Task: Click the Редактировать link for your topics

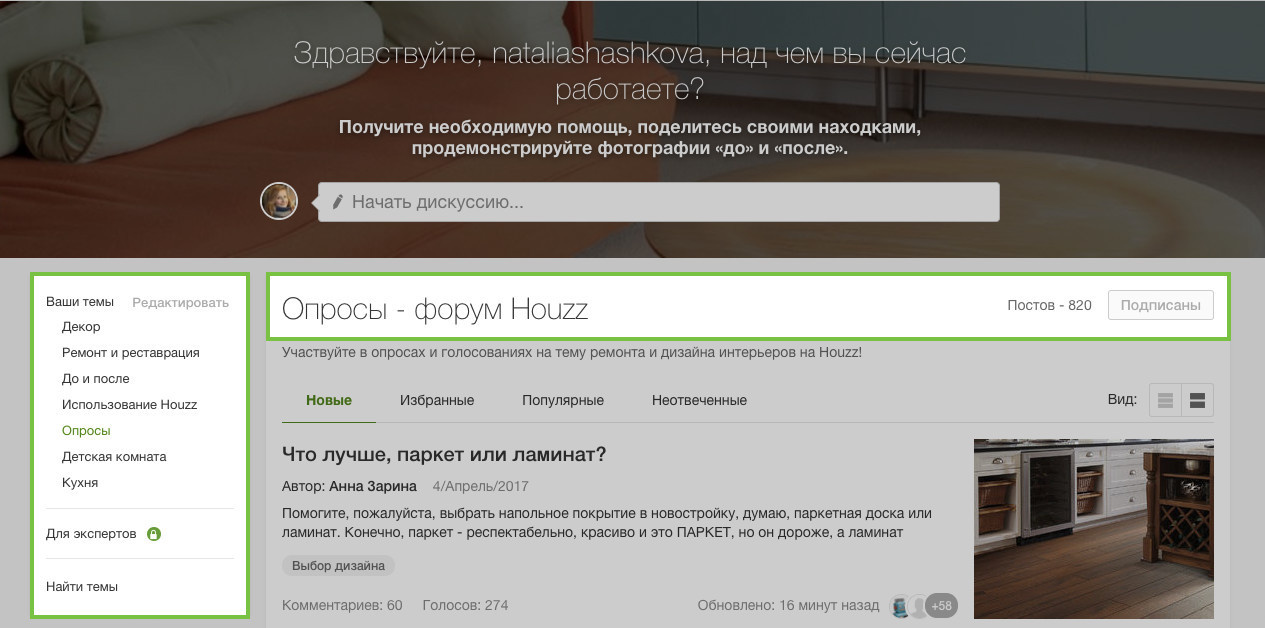Action: pyautogui.click(x=181, y=301)
